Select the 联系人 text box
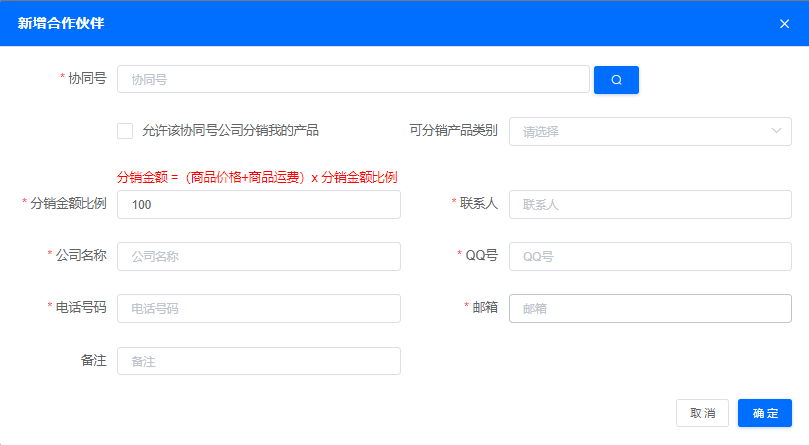 [x=650, y=205]
